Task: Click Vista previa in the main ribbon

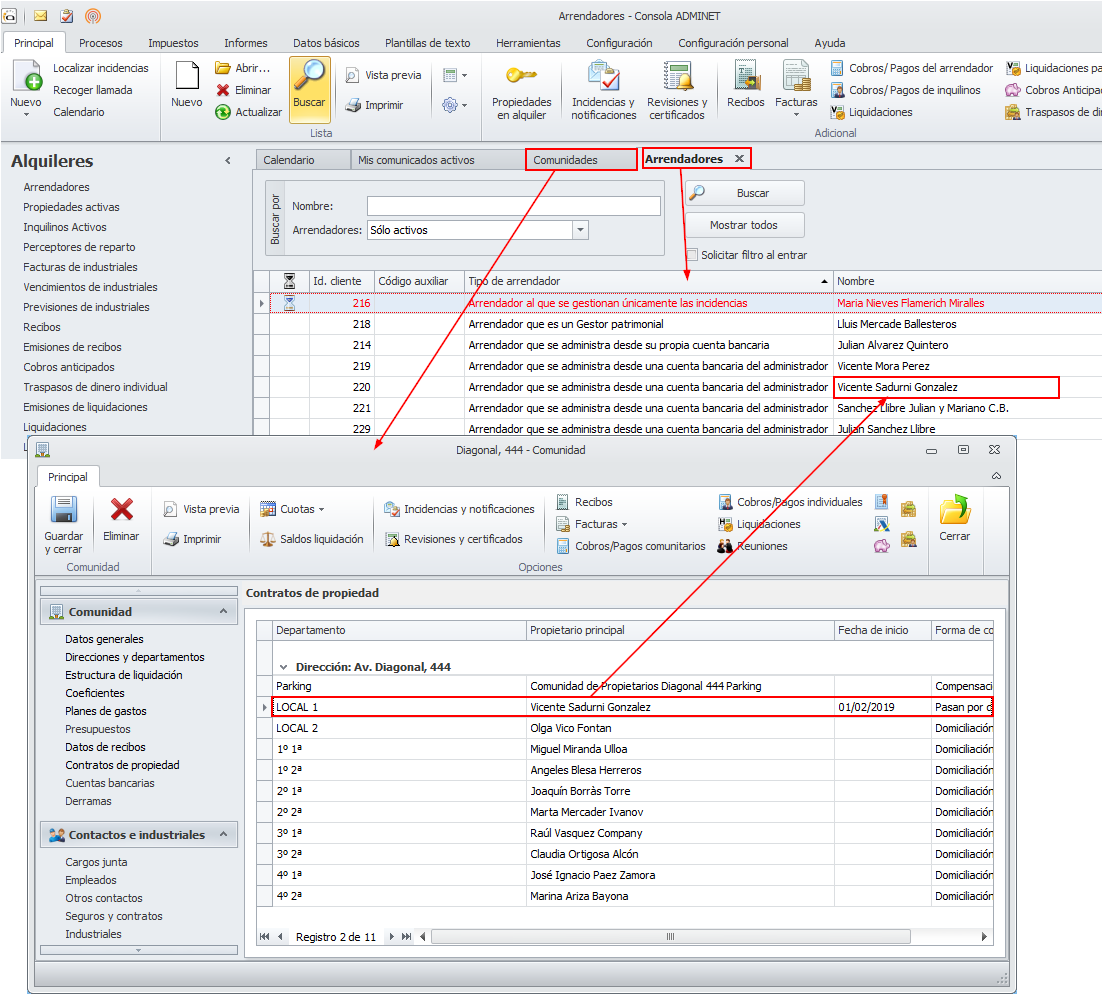Action: (383, 75)
